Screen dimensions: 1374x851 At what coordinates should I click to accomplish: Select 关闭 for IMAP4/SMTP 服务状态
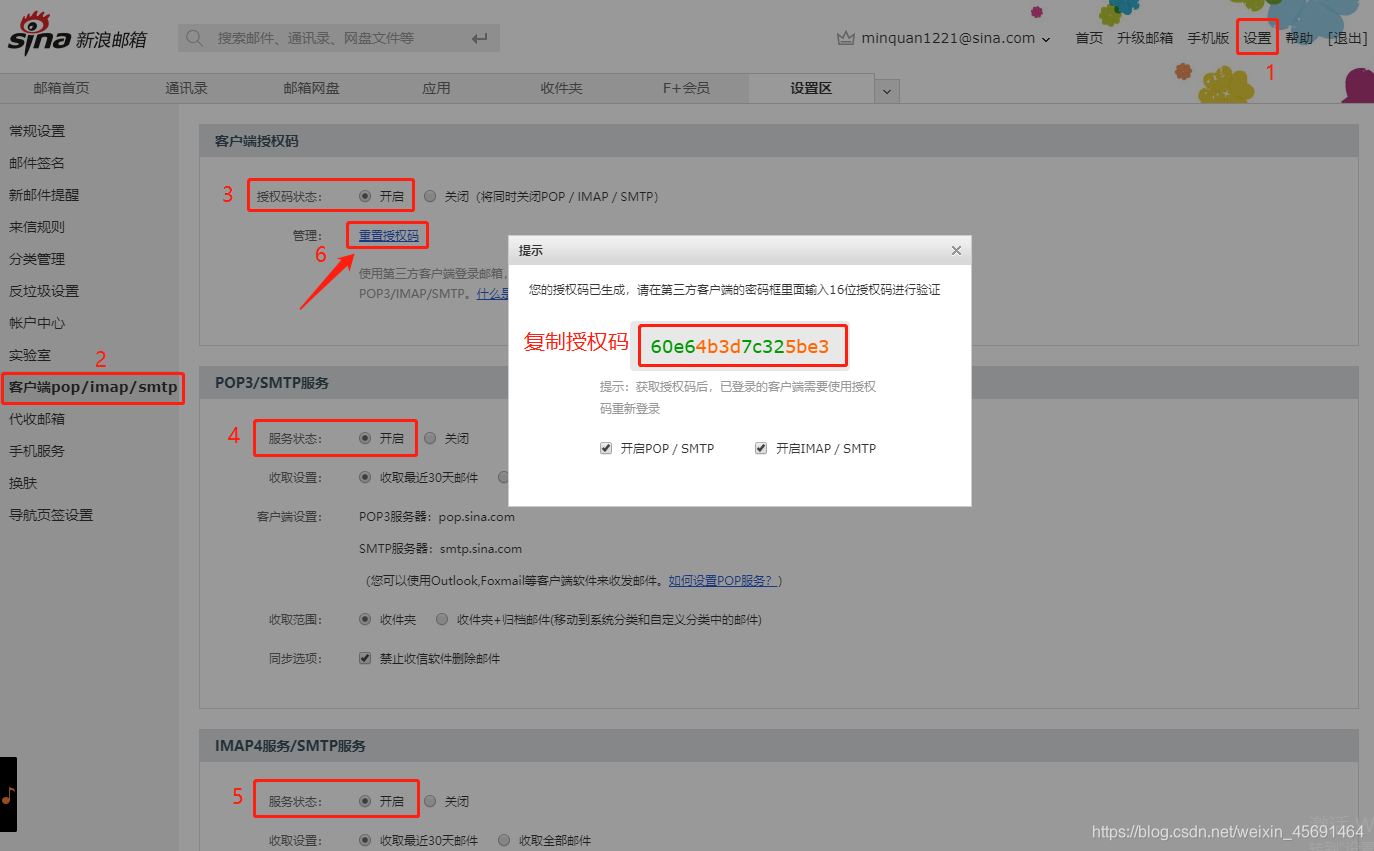(x=430, y=801)
